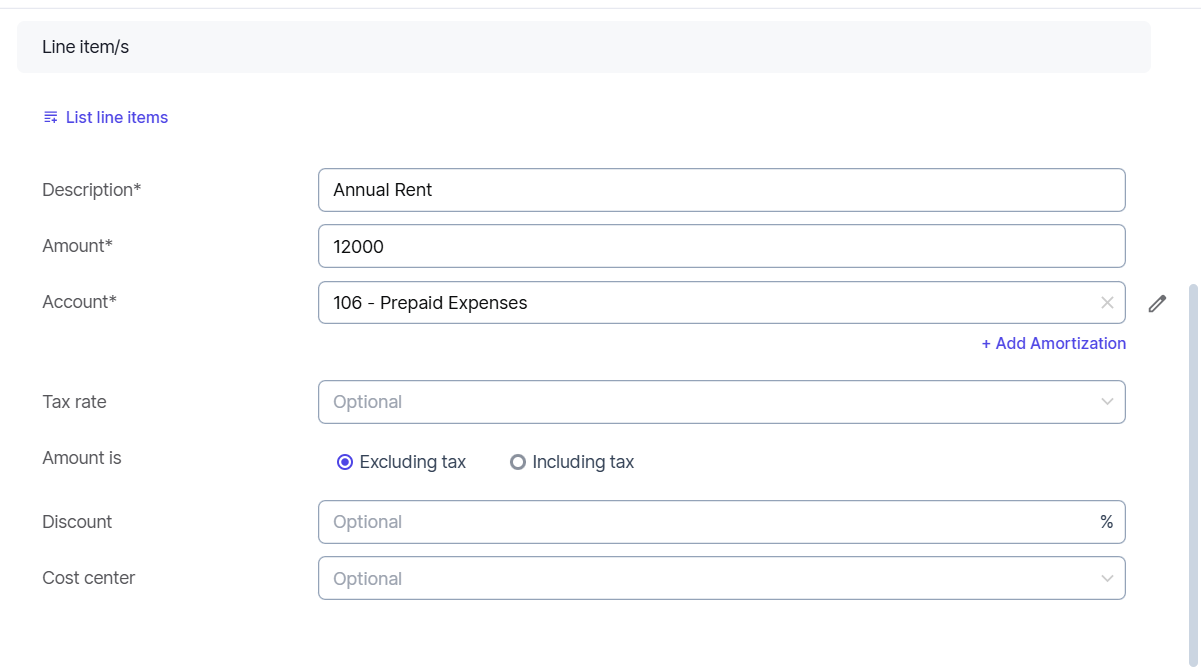Click into the Discount input field
1201x668 pixels.
[700, 522]
